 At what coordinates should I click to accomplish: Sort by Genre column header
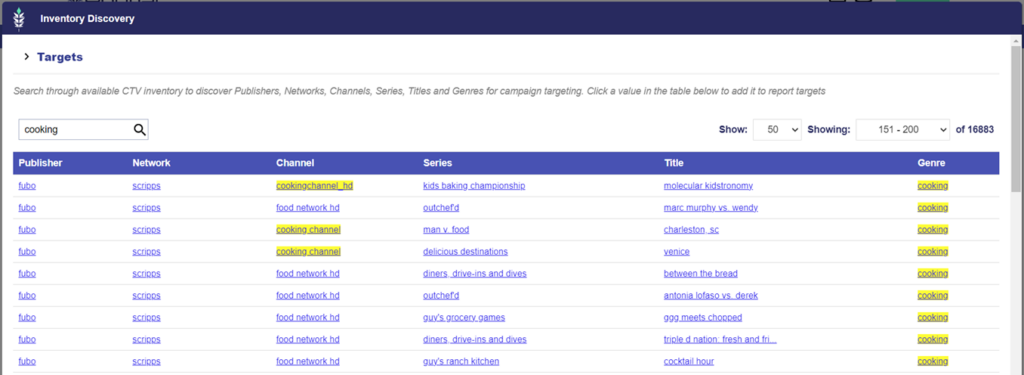(x=931, y=163)
